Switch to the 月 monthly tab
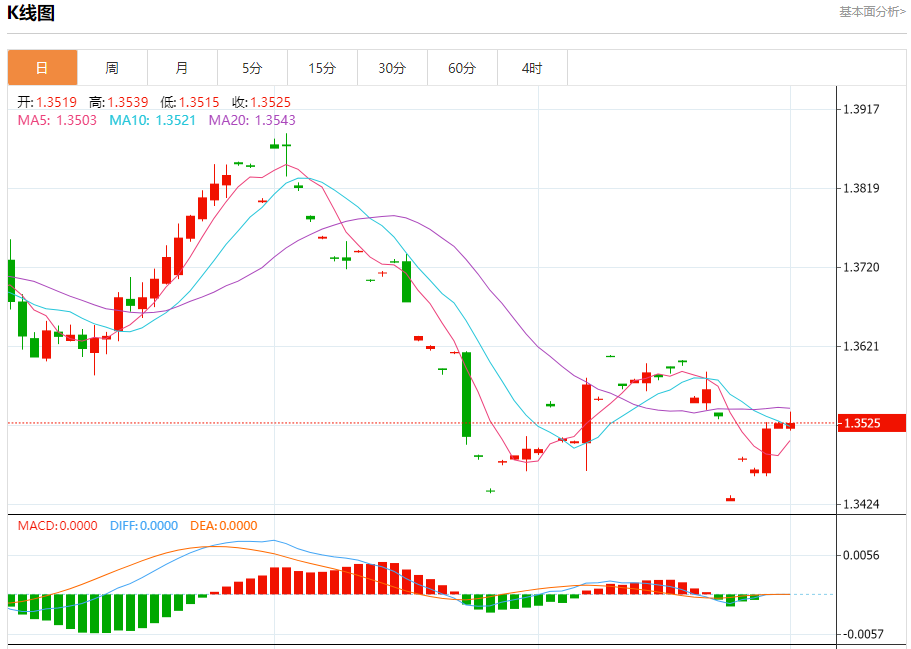Image resolution: width=911 pixels, height=649 pixels. click(182, 68)
